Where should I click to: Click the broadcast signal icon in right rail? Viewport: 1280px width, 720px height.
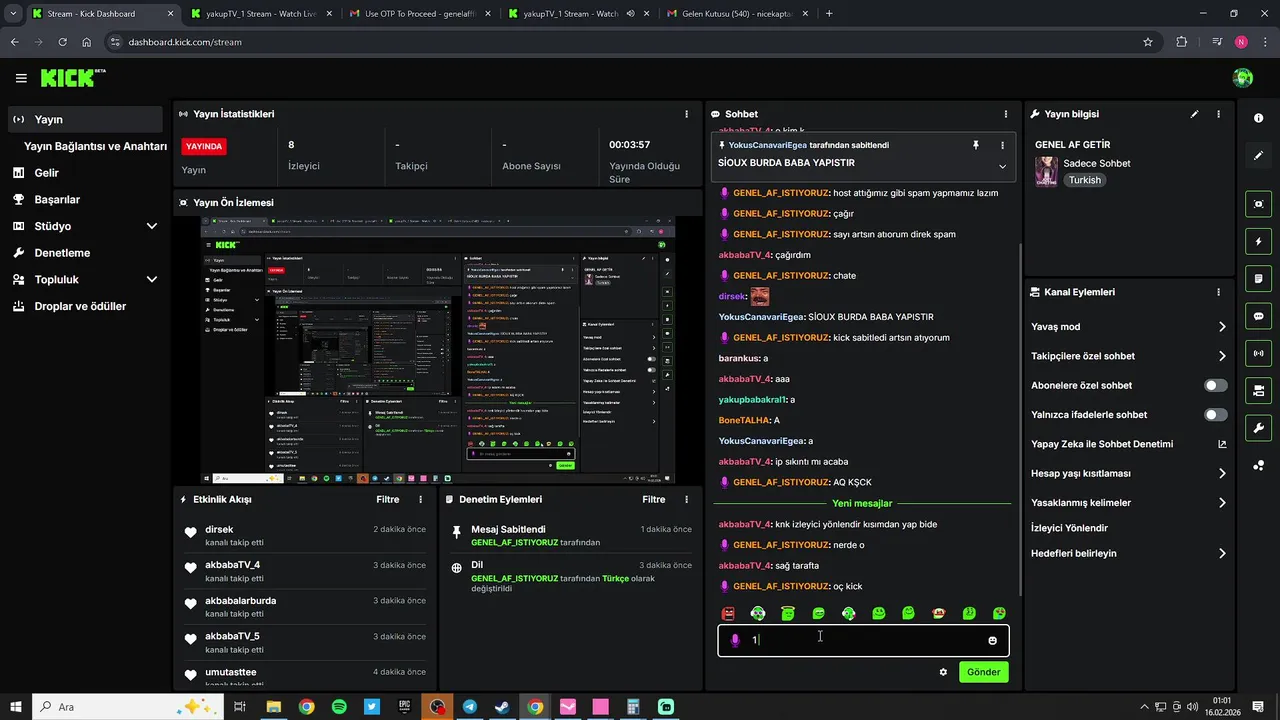point(1258,353)
